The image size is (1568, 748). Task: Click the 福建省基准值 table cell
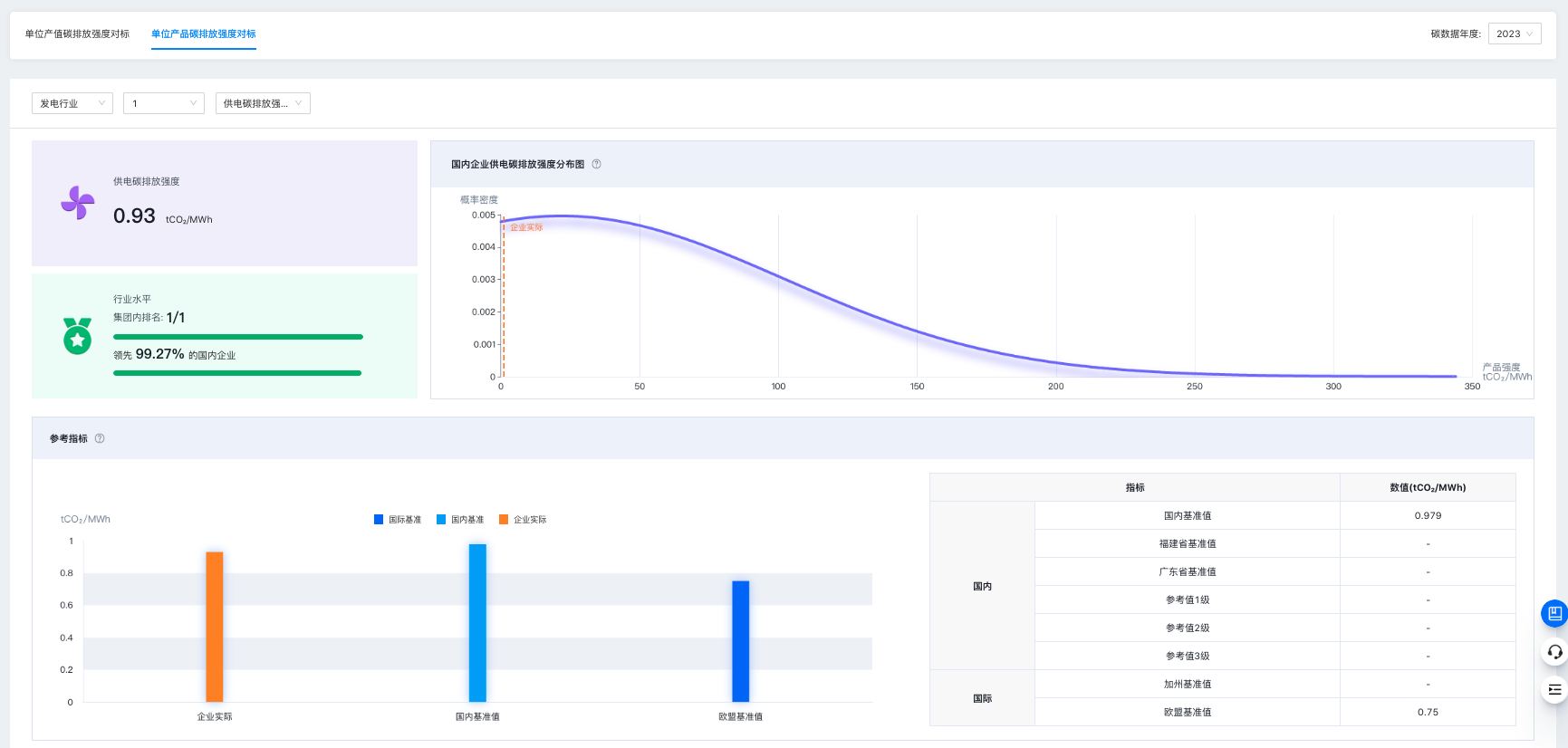point(1188,543)
